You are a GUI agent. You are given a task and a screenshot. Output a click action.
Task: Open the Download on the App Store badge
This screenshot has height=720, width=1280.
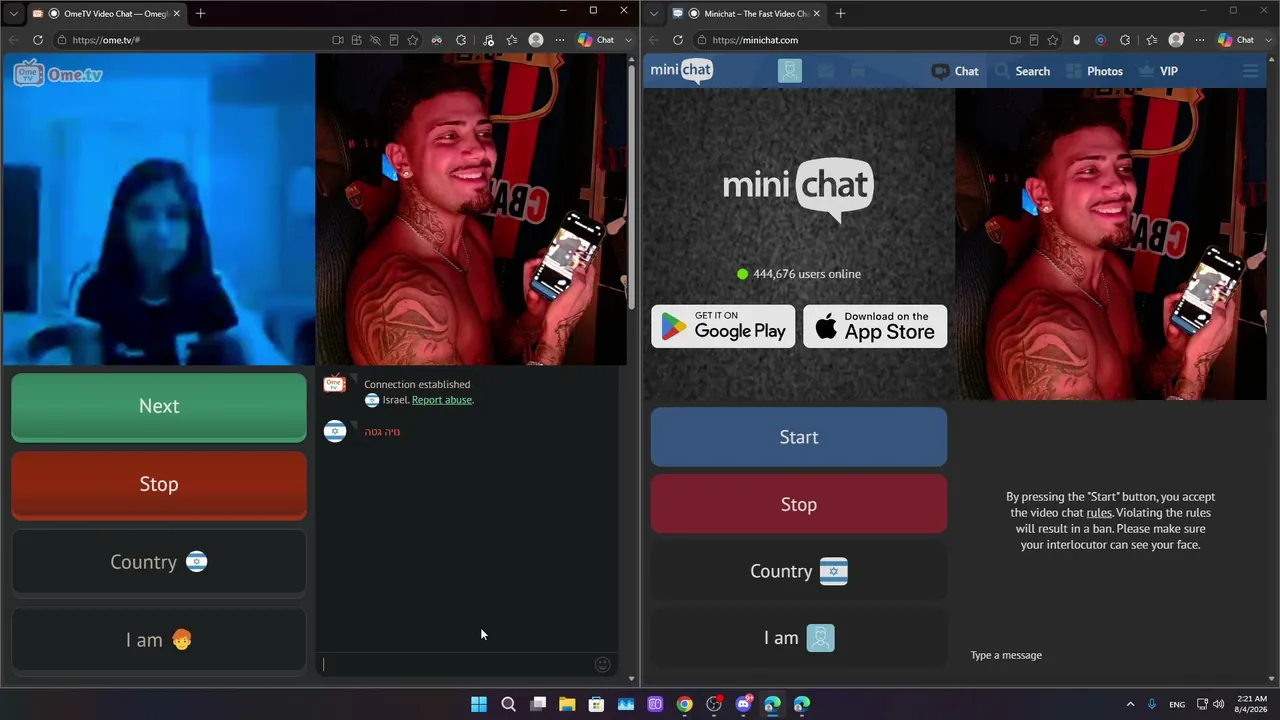click(x=875, y=326)
